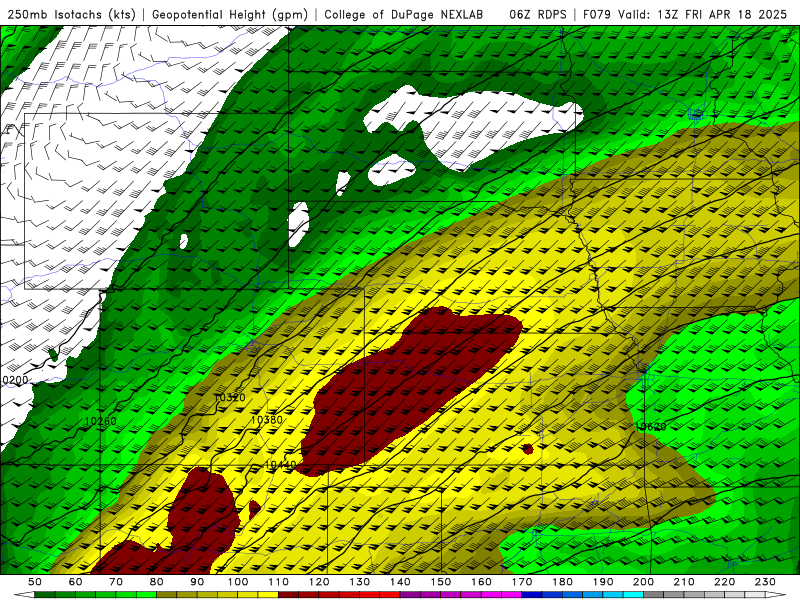
Task: Click the 150 label on the color scale
Action: [x=440, y=582]
